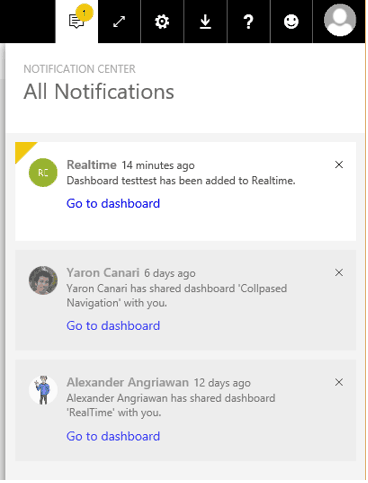Click Alexander Angriawan's cartoon avatar

click(43, 390)
